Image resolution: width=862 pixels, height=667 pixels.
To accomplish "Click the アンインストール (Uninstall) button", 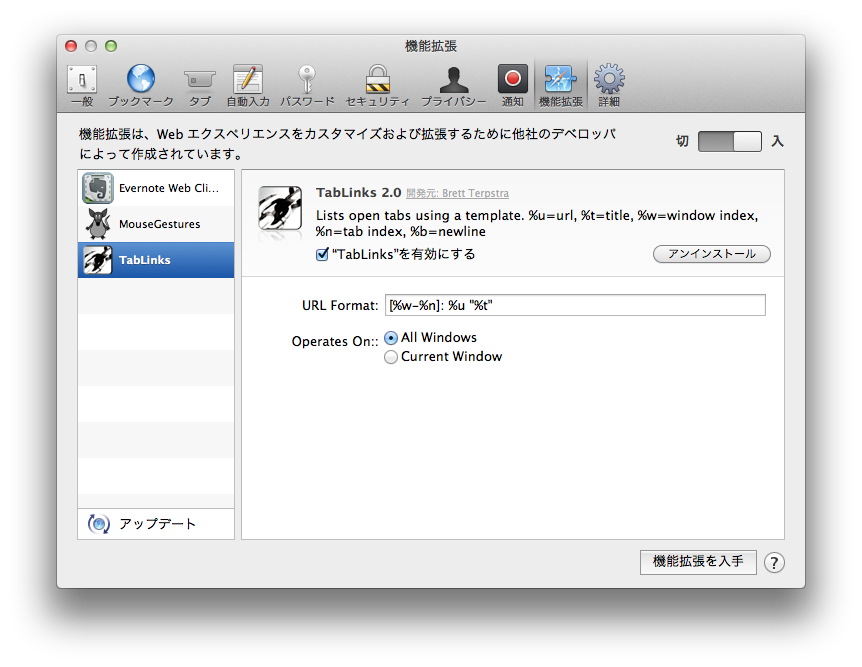I will (711, 254).
